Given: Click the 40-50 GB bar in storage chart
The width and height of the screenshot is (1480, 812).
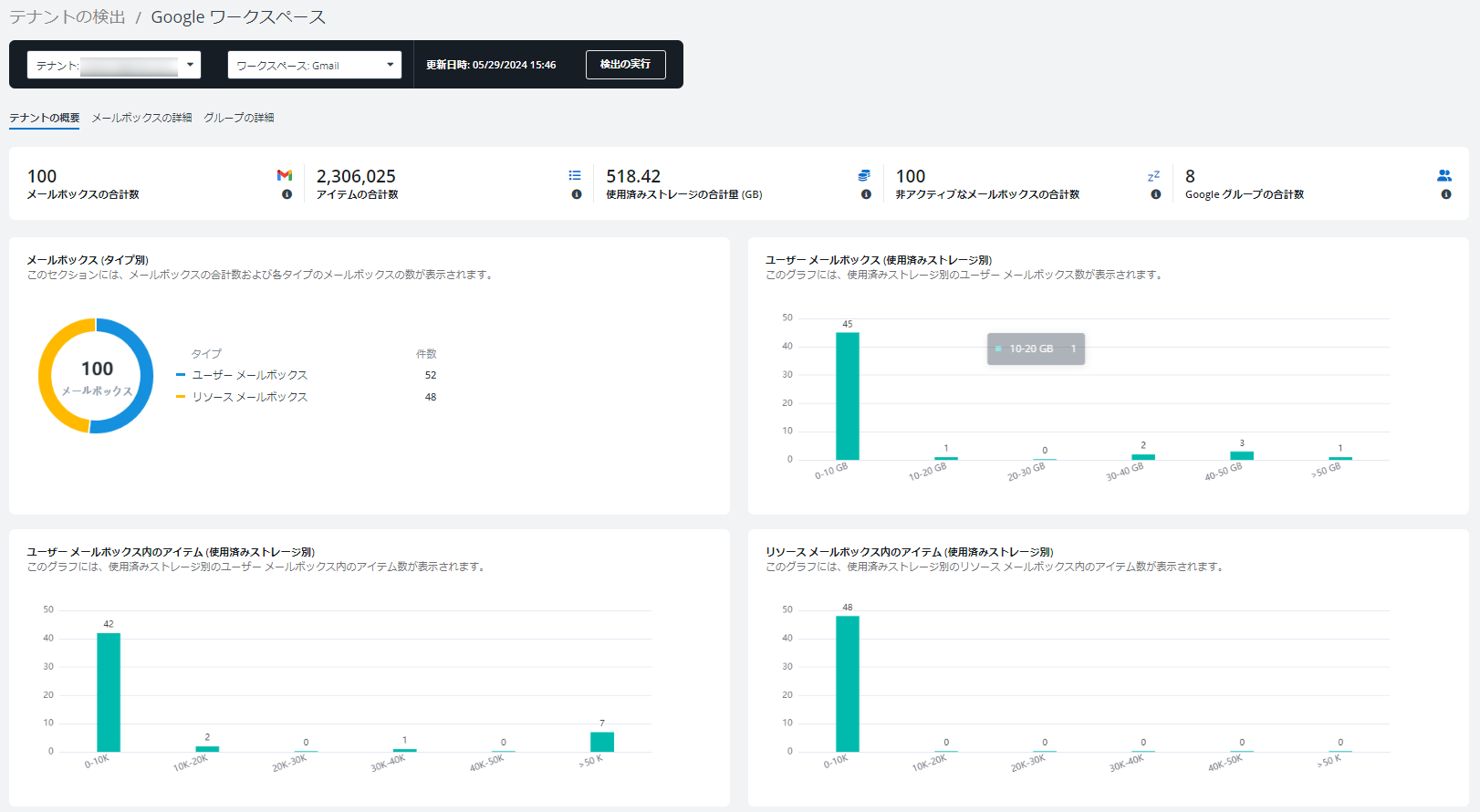Looking at the screenshot, I should [x=1242, y=455].
